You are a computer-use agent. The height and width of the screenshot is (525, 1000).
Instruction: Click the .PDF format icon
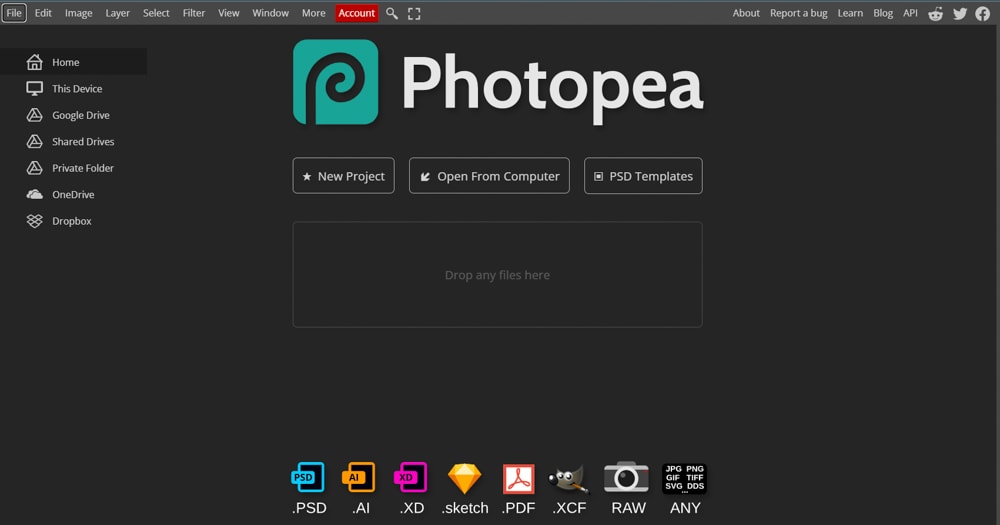[x=518, y=478]
